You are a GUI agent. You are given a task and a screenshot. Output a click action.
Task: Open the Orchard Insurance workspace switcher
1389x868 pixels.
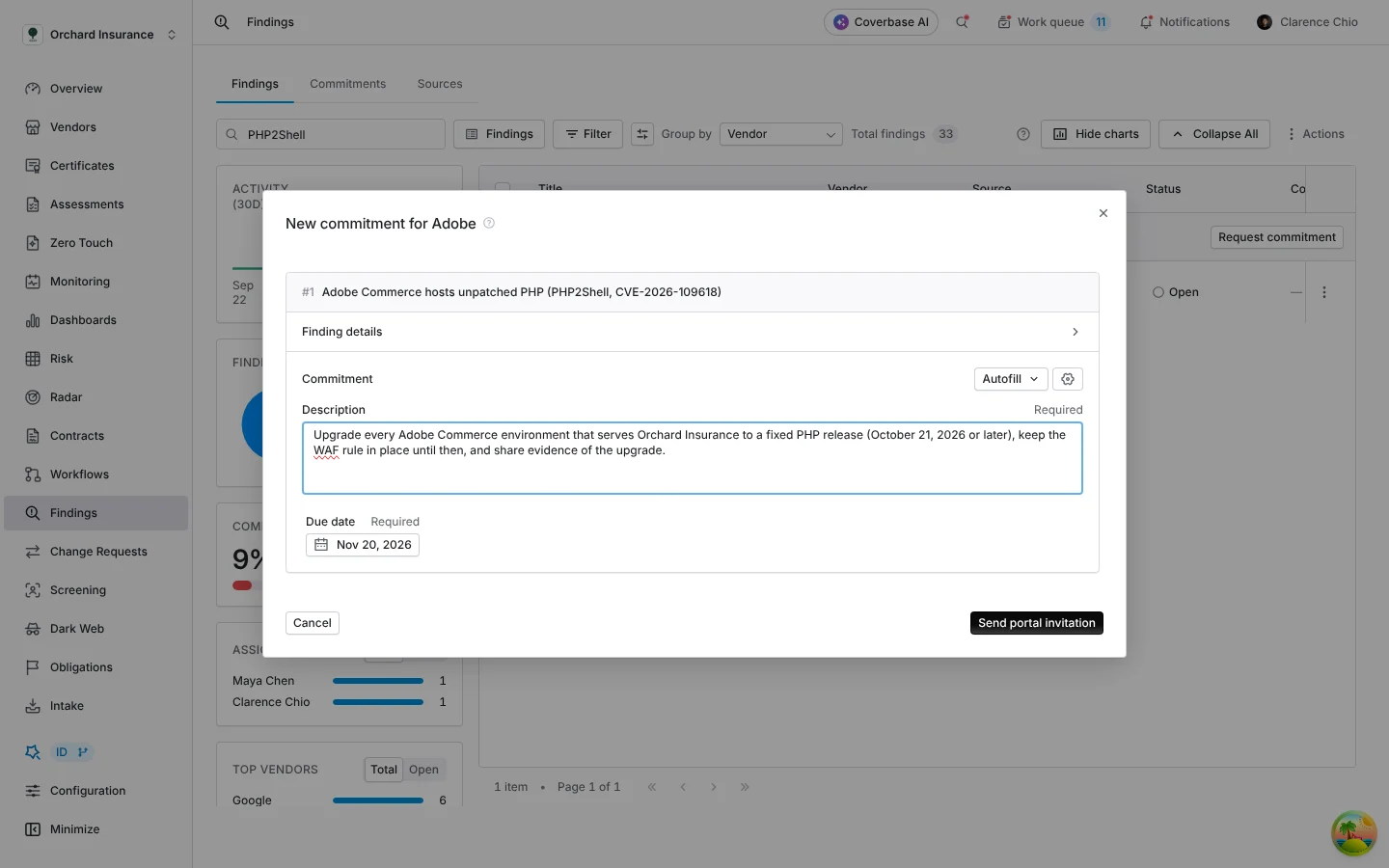[100, 35]
